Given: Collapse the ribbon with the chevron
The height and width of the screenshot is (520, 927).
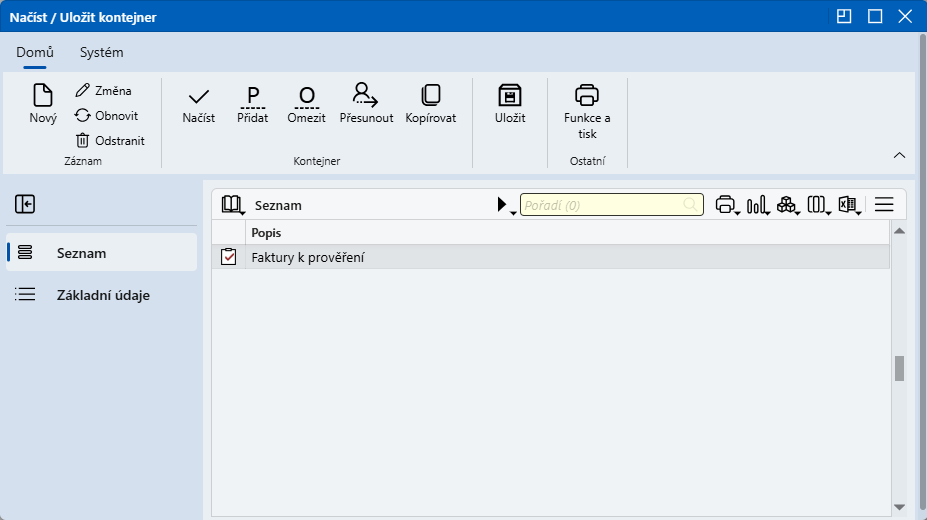Looking at the screenshot, I should coord(899,155).
